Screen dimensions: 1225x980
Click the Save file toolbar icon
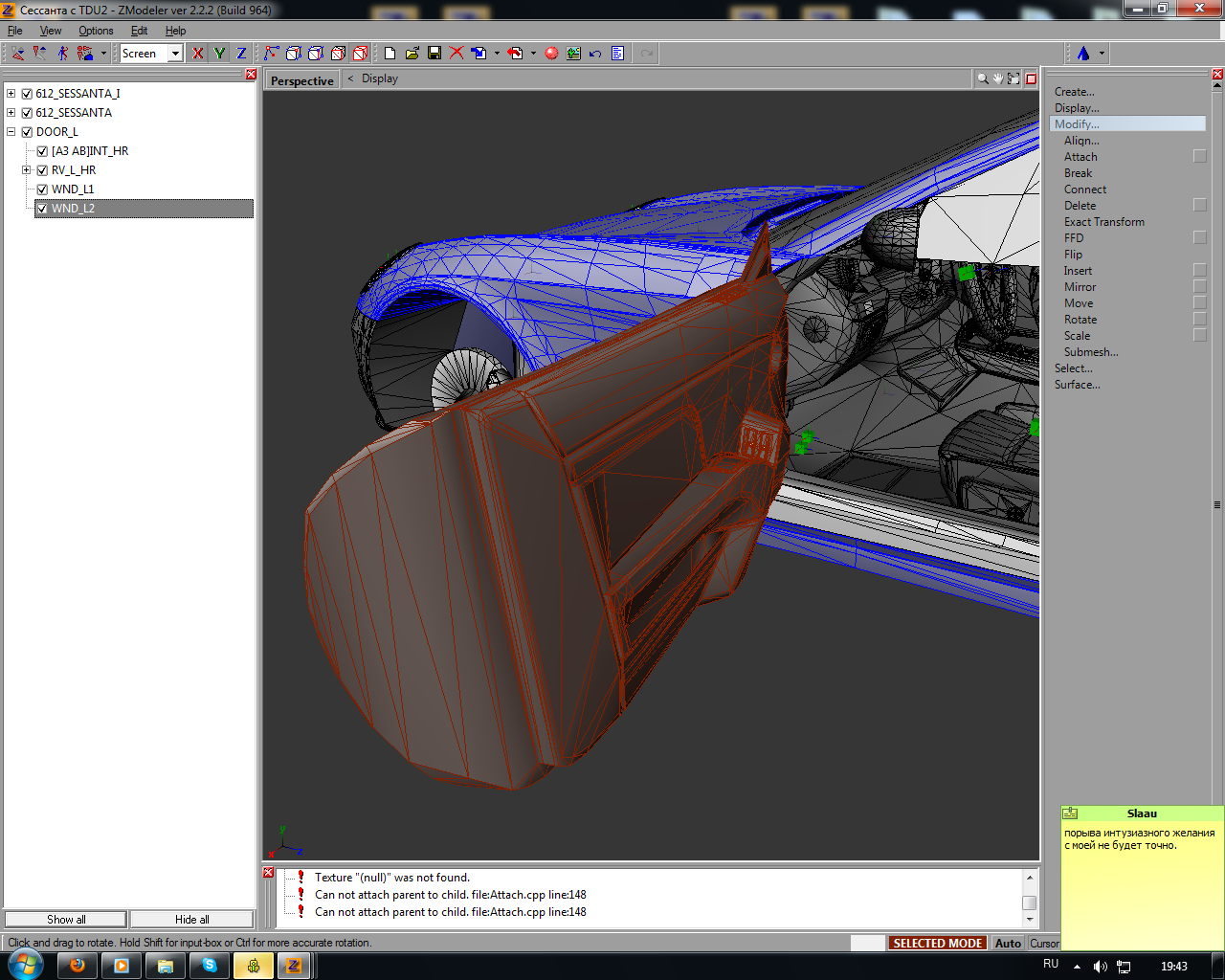point(434,54)
